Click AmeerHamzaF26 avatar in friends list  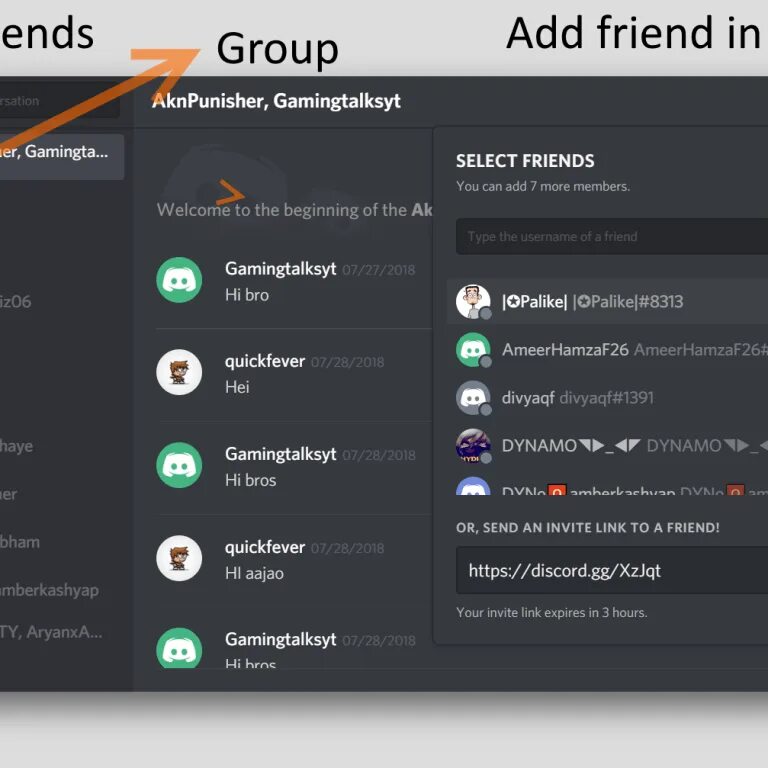pyautogui.click(x=473, y=350)
